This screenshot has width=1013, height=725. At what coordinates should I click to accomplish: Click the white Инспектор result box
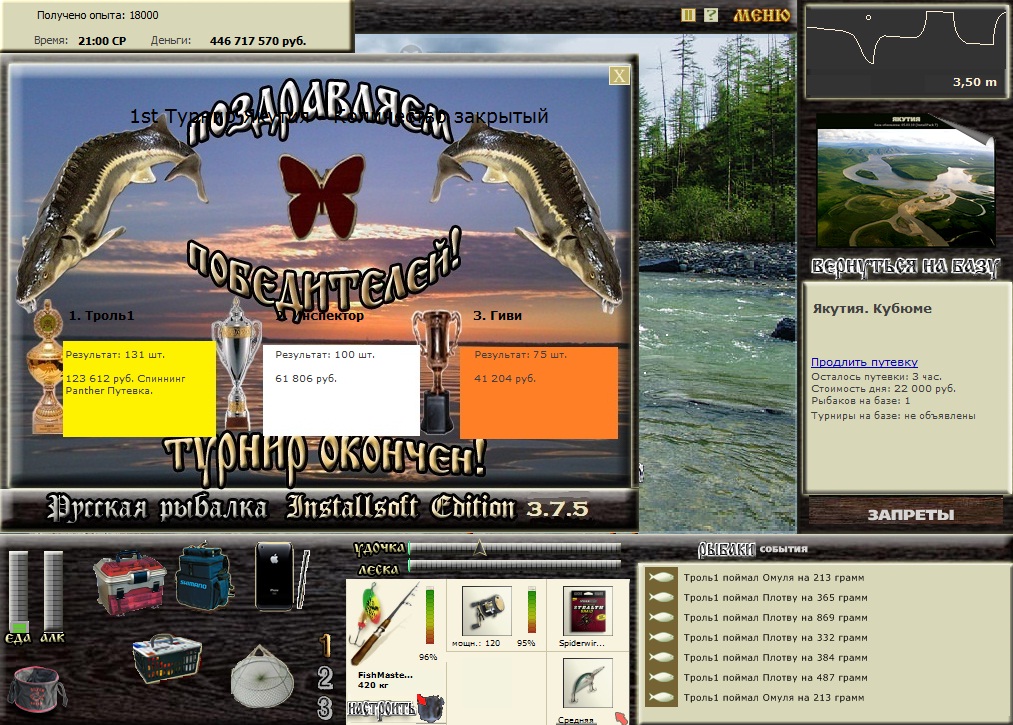tap(341, 390)
